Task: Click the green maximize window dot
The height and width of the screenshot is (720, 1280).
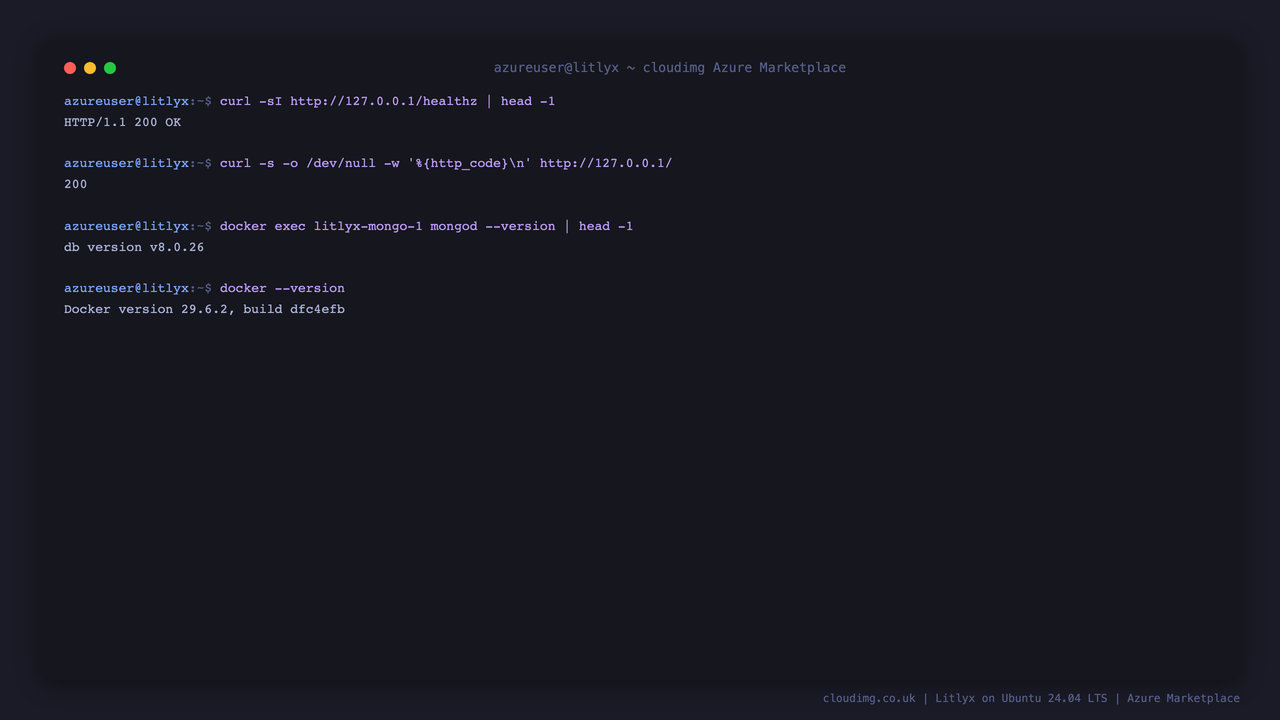Action: pos(110,68)
